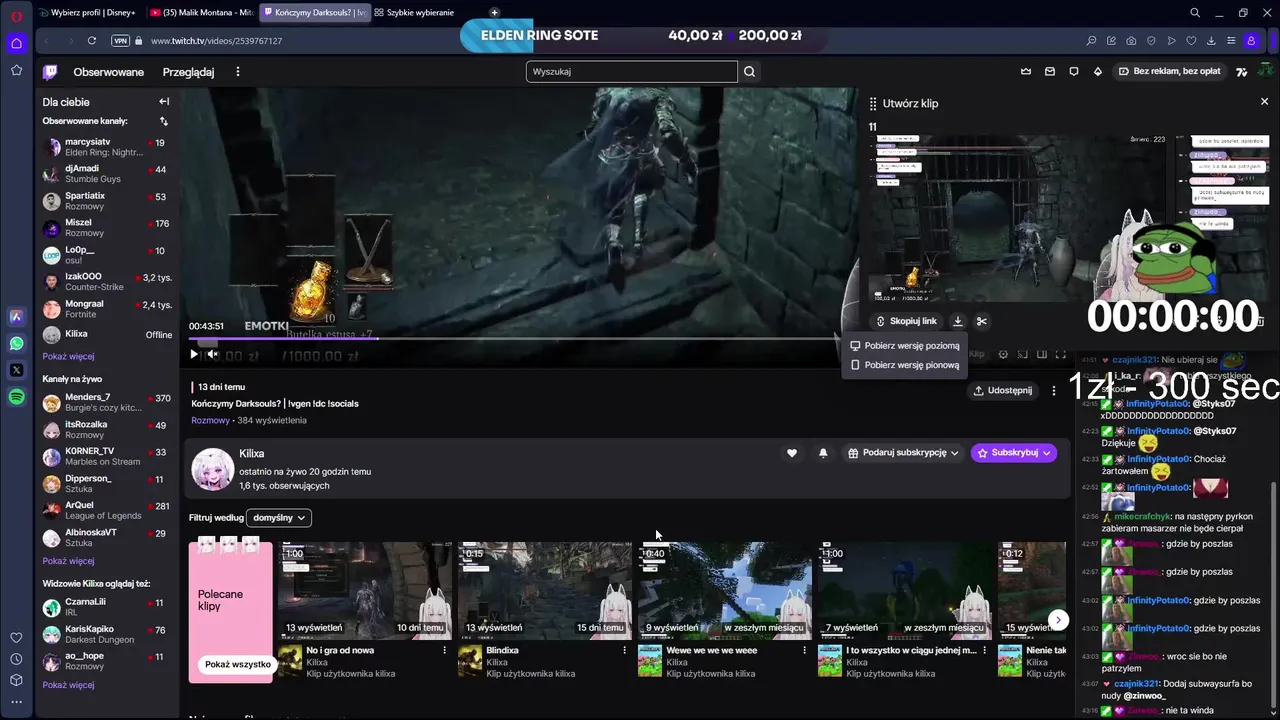Image resolution: width=1280 pixels, height=720 pixels.
Task: Open Twitch inbox notifications icon
Action: pyautogui.click(x=1050, y=72)
